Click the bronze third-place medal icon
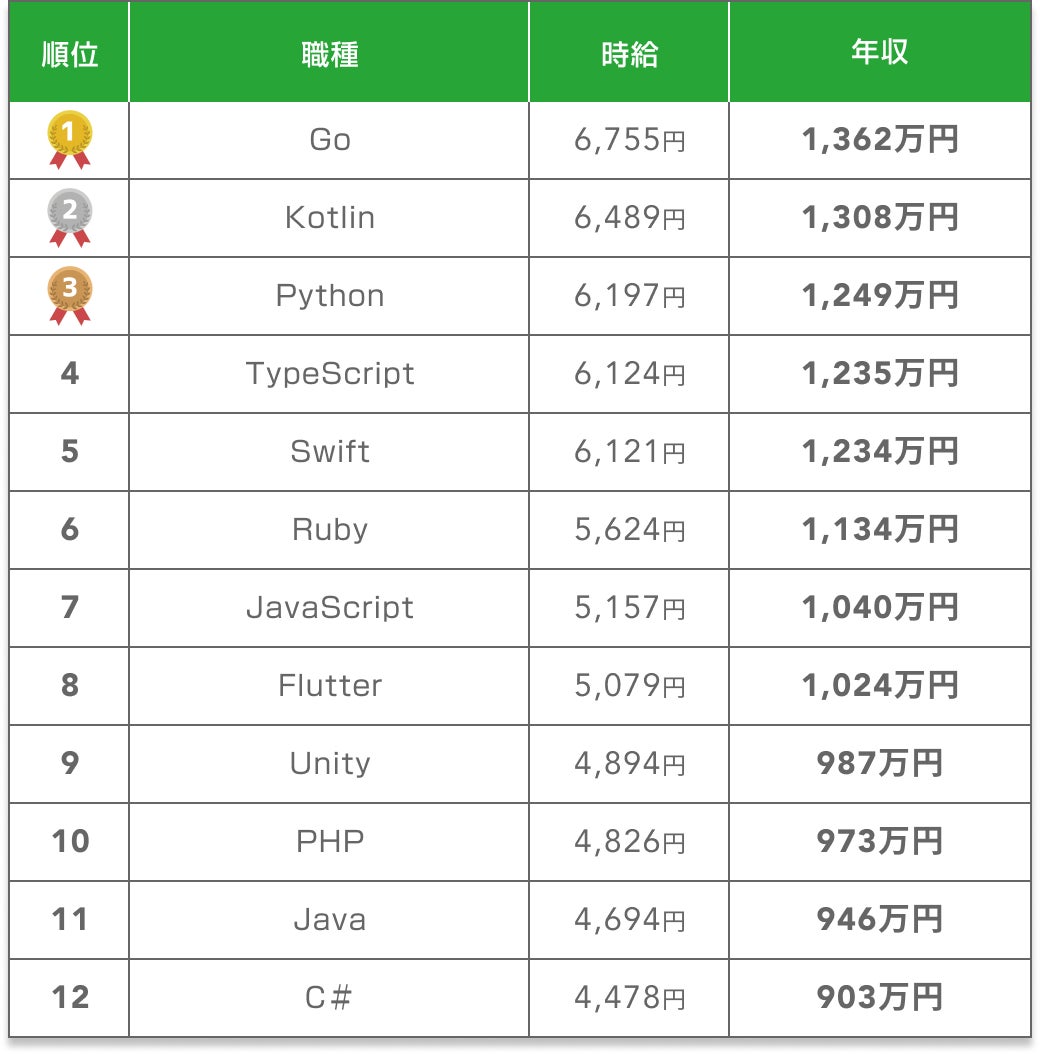Screen dimensions: 1040x1054 tap(70, 296)
